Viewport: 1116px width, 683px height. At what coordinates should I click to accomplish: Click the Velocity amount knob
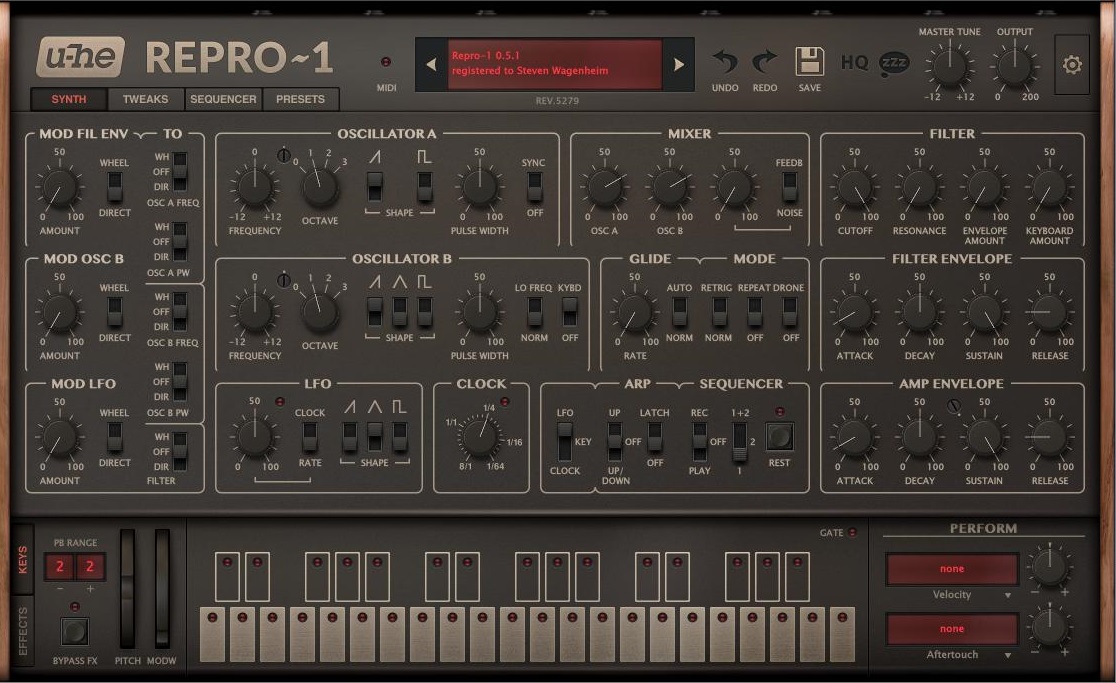pyautogui.click(x=1048, y=566)
